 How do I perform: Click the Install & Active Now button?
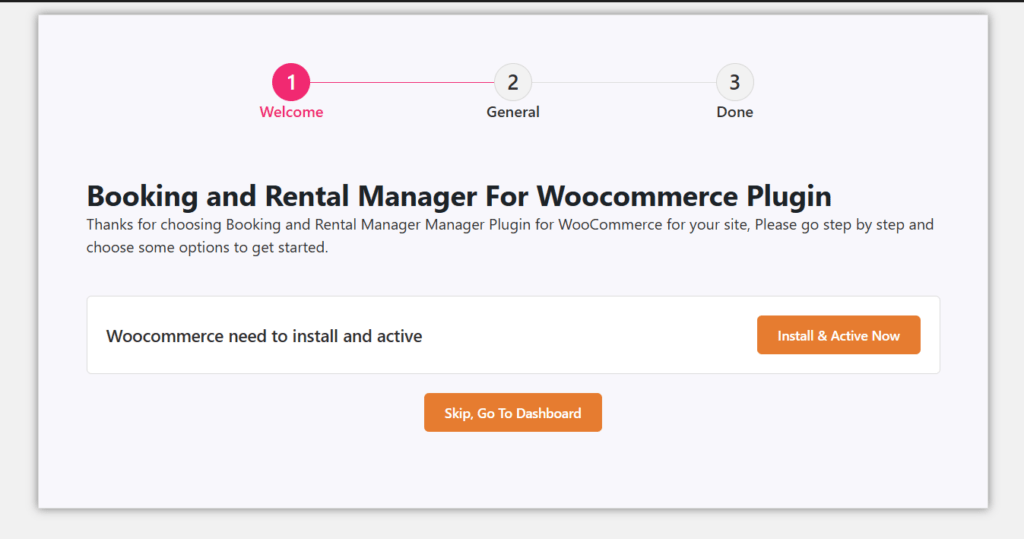coord(839,335)
